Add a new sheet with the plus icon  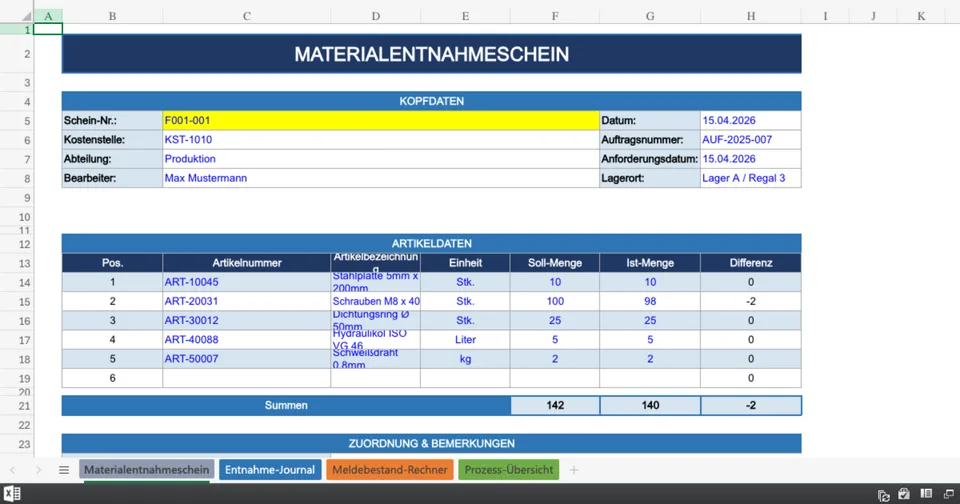point(573,470)
